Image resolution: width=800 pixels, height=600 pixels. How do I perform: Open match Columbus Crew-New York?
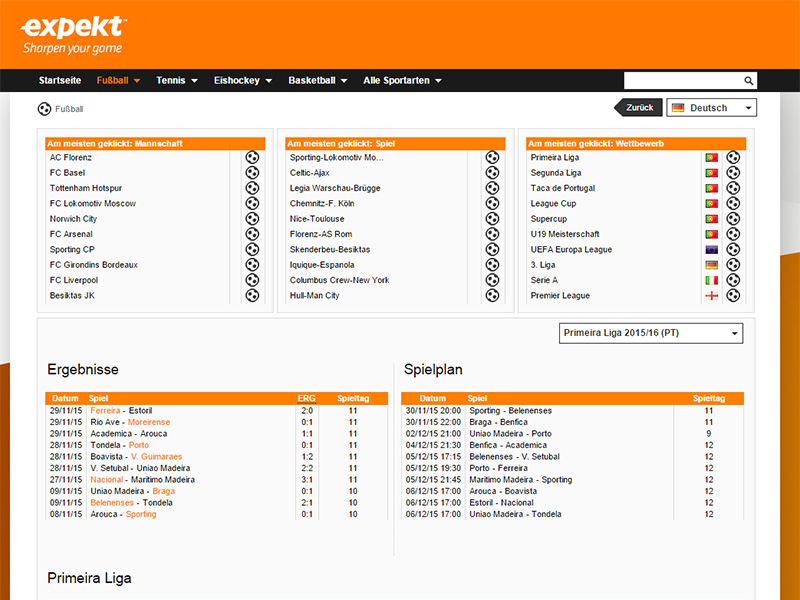pyautogui.click(x=339, y=280)
